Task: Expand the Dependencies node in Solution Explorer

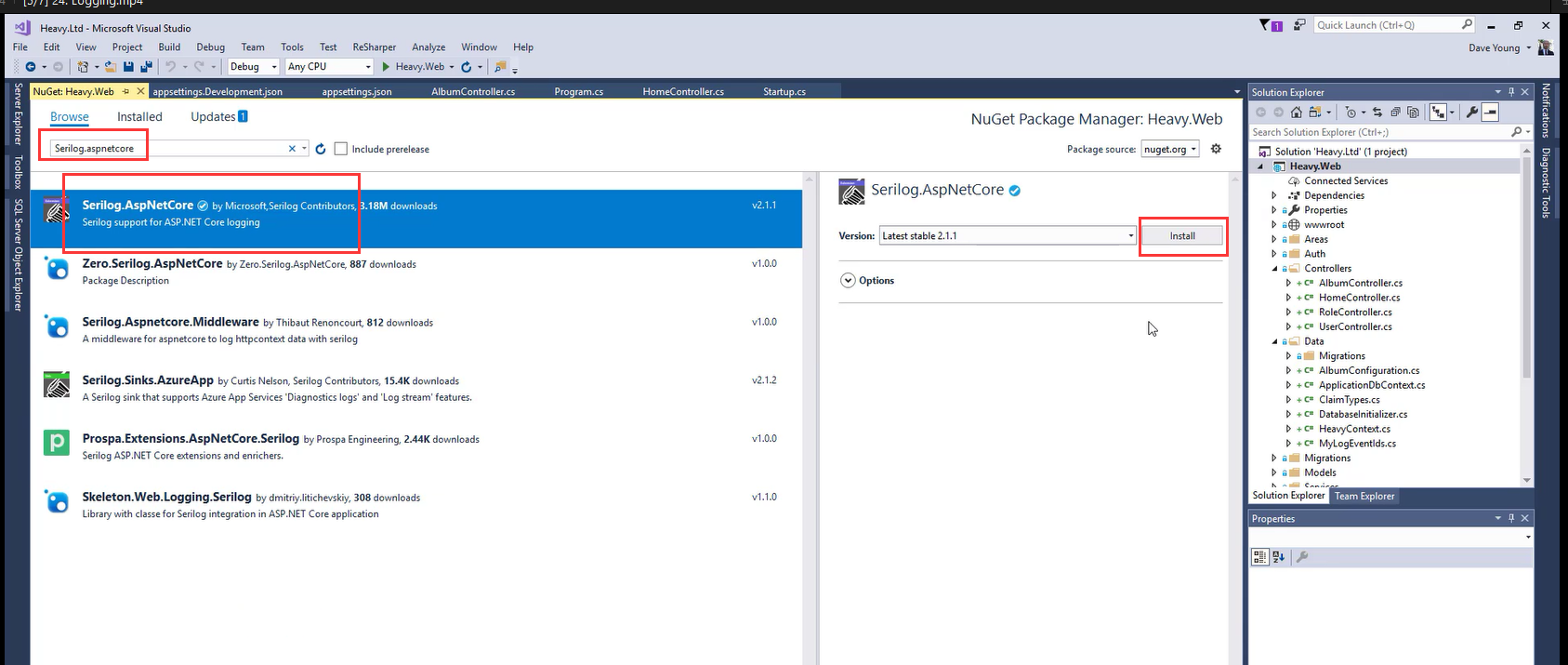Action: coord(1274,195)
